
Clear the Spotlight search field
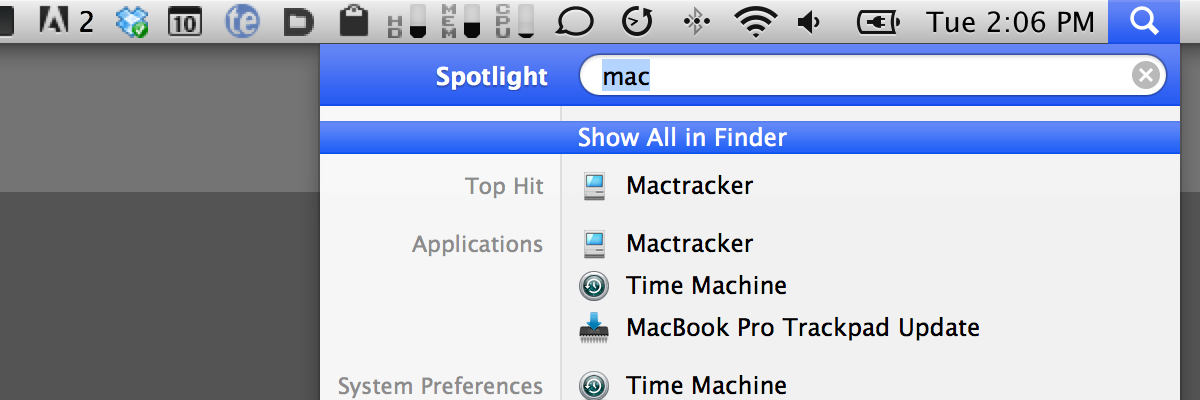click(1148, 76)
